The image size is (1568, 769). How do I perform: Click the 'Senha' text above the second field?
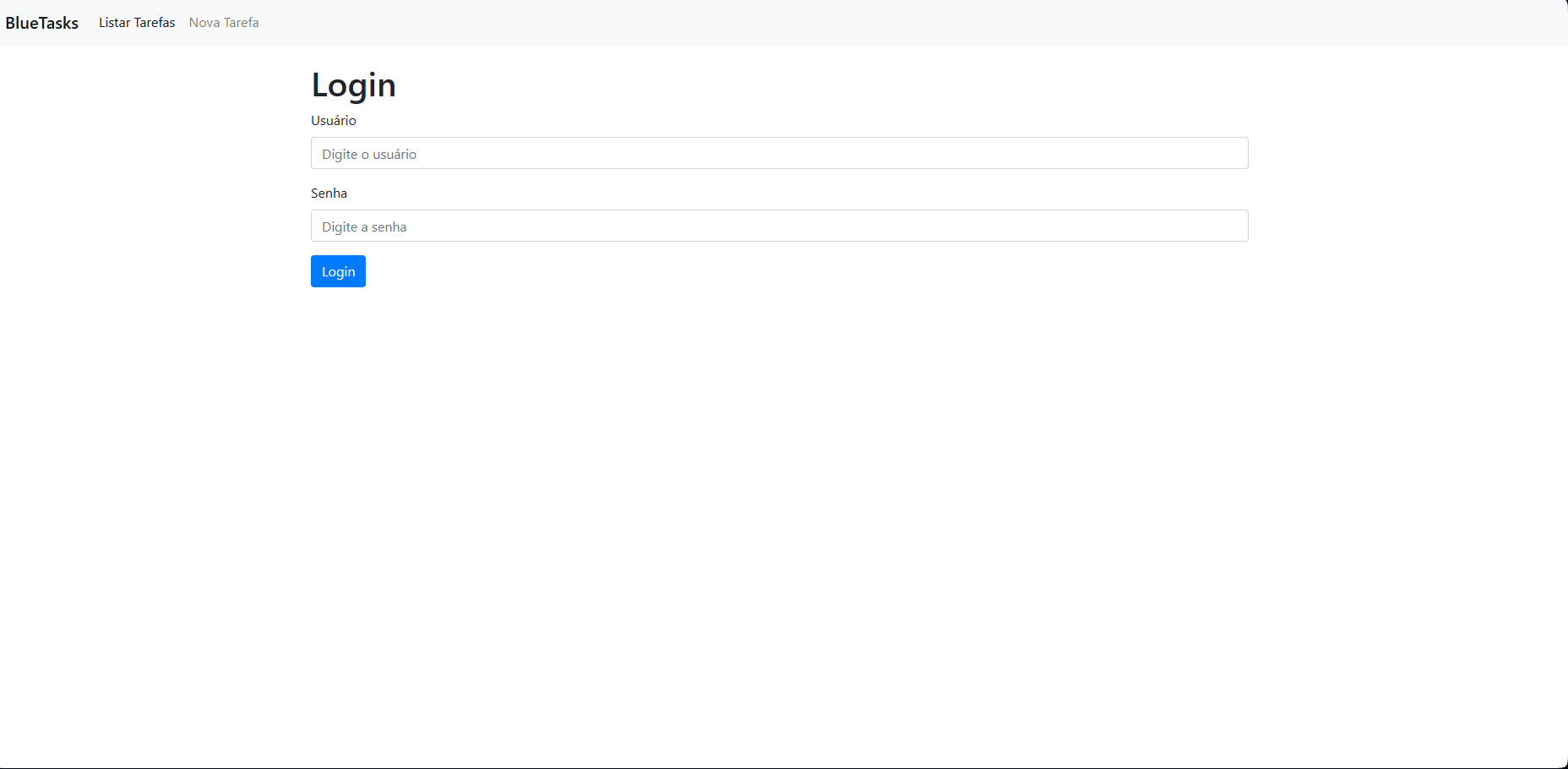[329, 193]
